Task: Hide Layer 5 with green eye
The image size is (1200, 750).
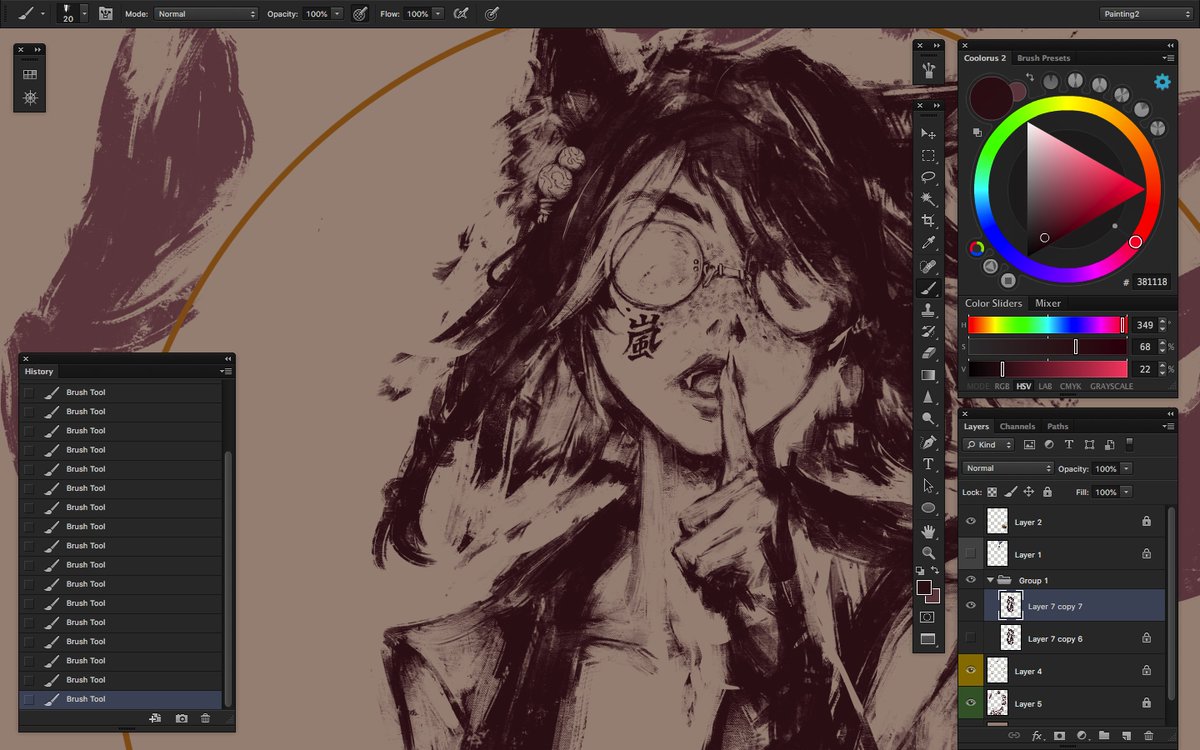Action: [x=970, y=703]
